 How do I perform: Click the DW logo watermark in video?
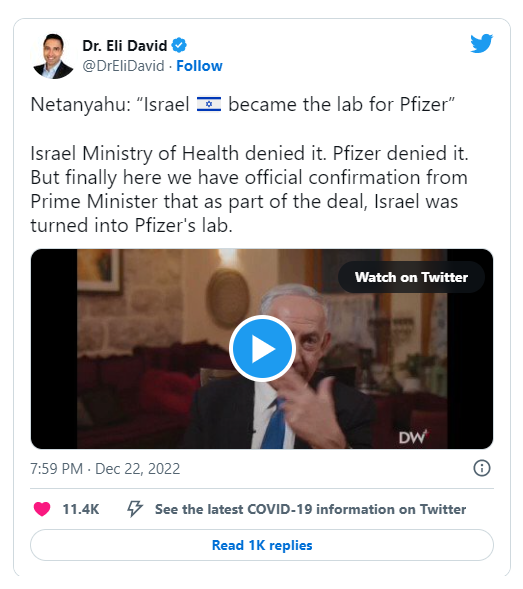(x=413, y=437)
